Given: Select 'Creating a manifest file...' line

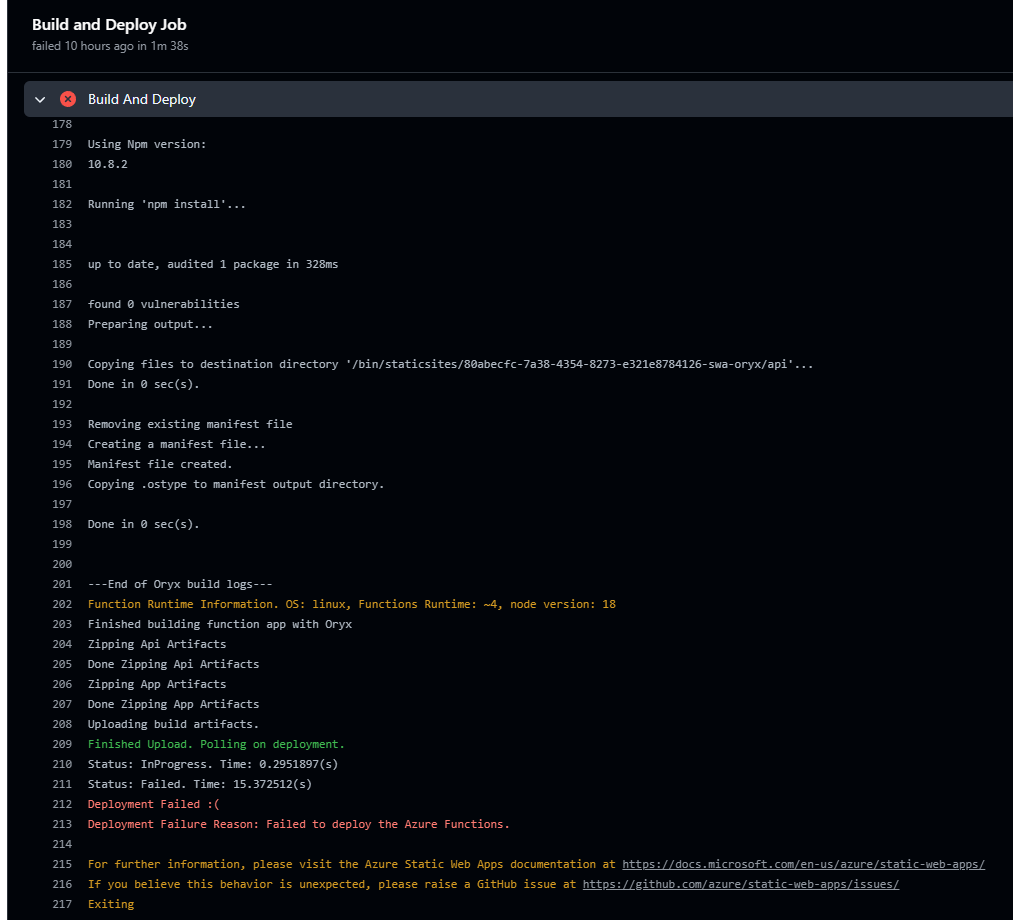Looking at the screenshot, I should tap(176, 444).
